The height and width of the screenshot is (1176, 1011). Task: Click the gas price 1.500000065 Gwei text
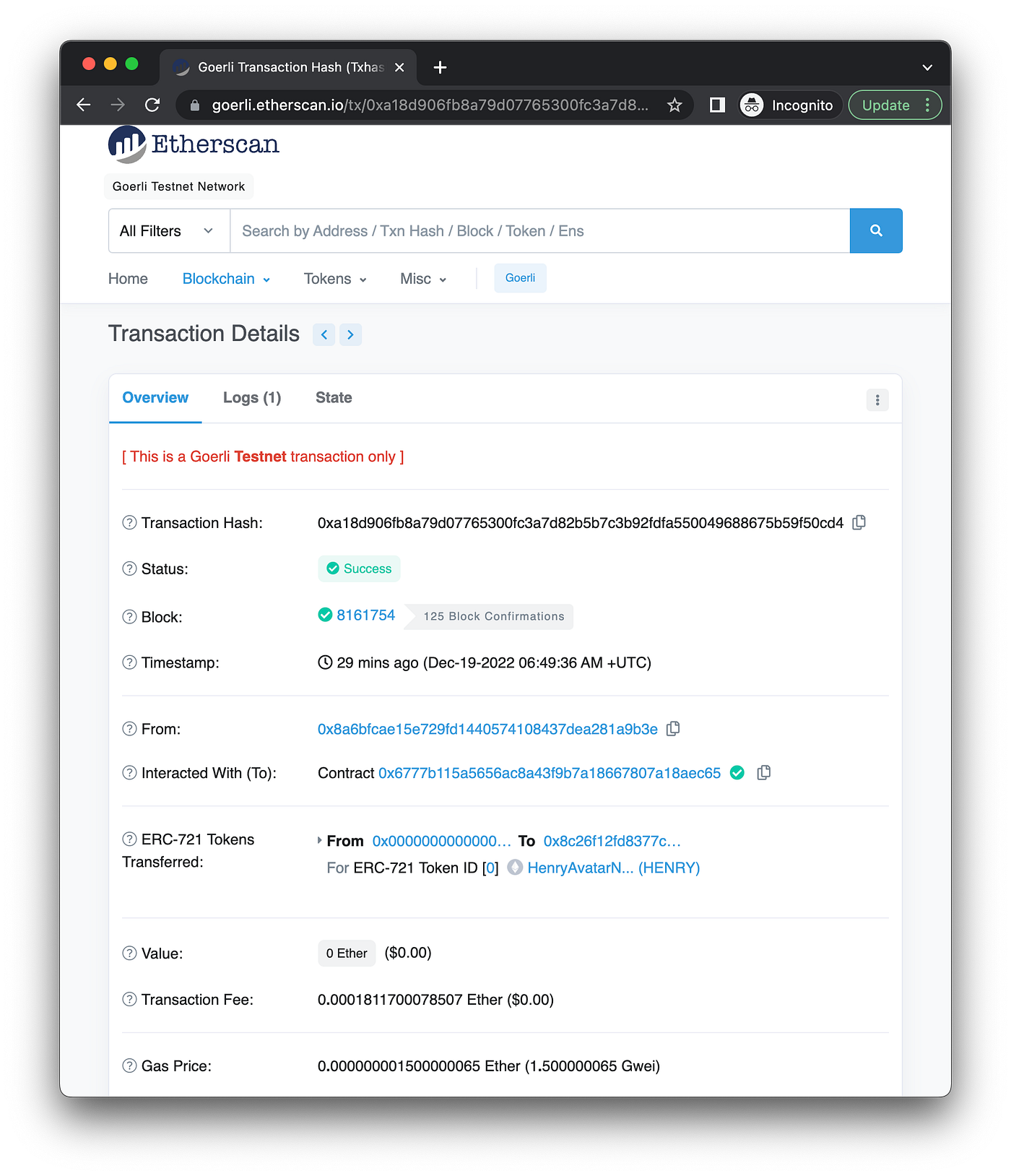coord(592,1066)
